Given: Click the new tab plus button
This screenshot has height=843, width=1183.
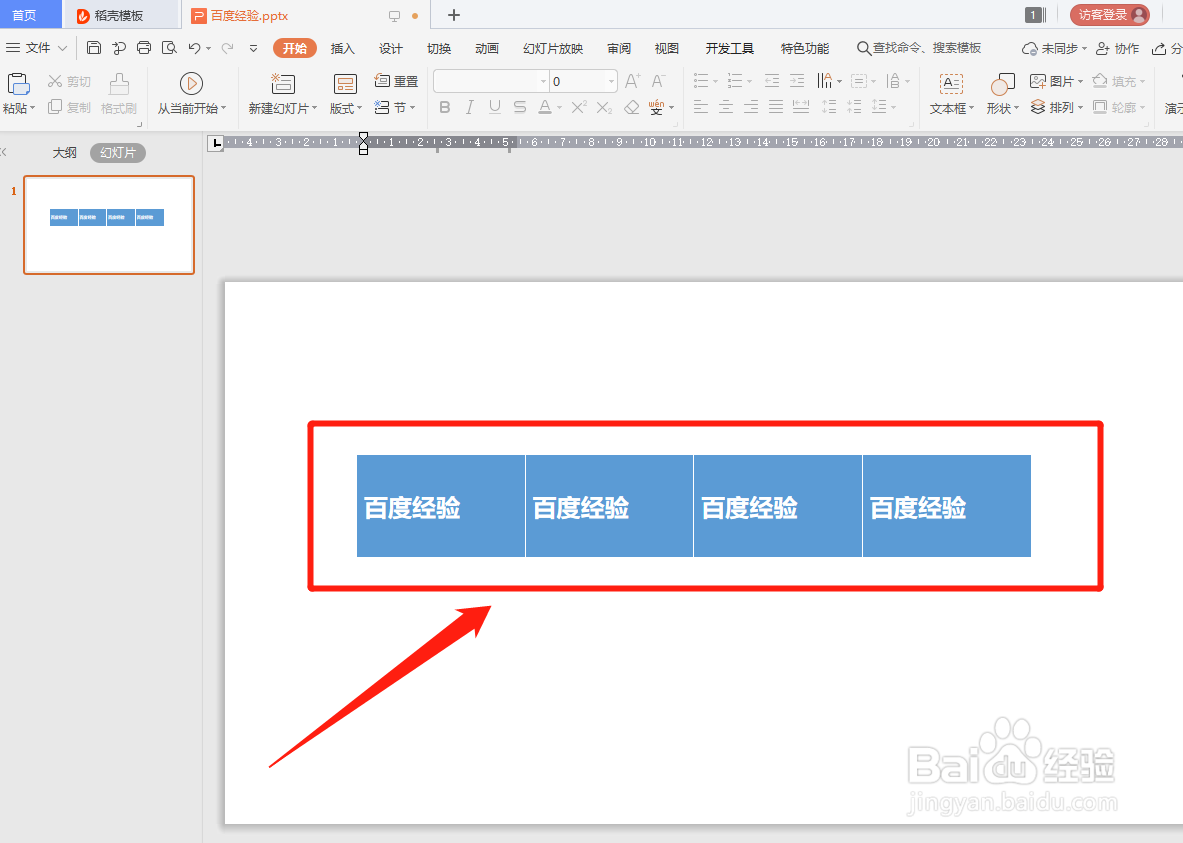Looking at the screenshot, I should point(453,15).
